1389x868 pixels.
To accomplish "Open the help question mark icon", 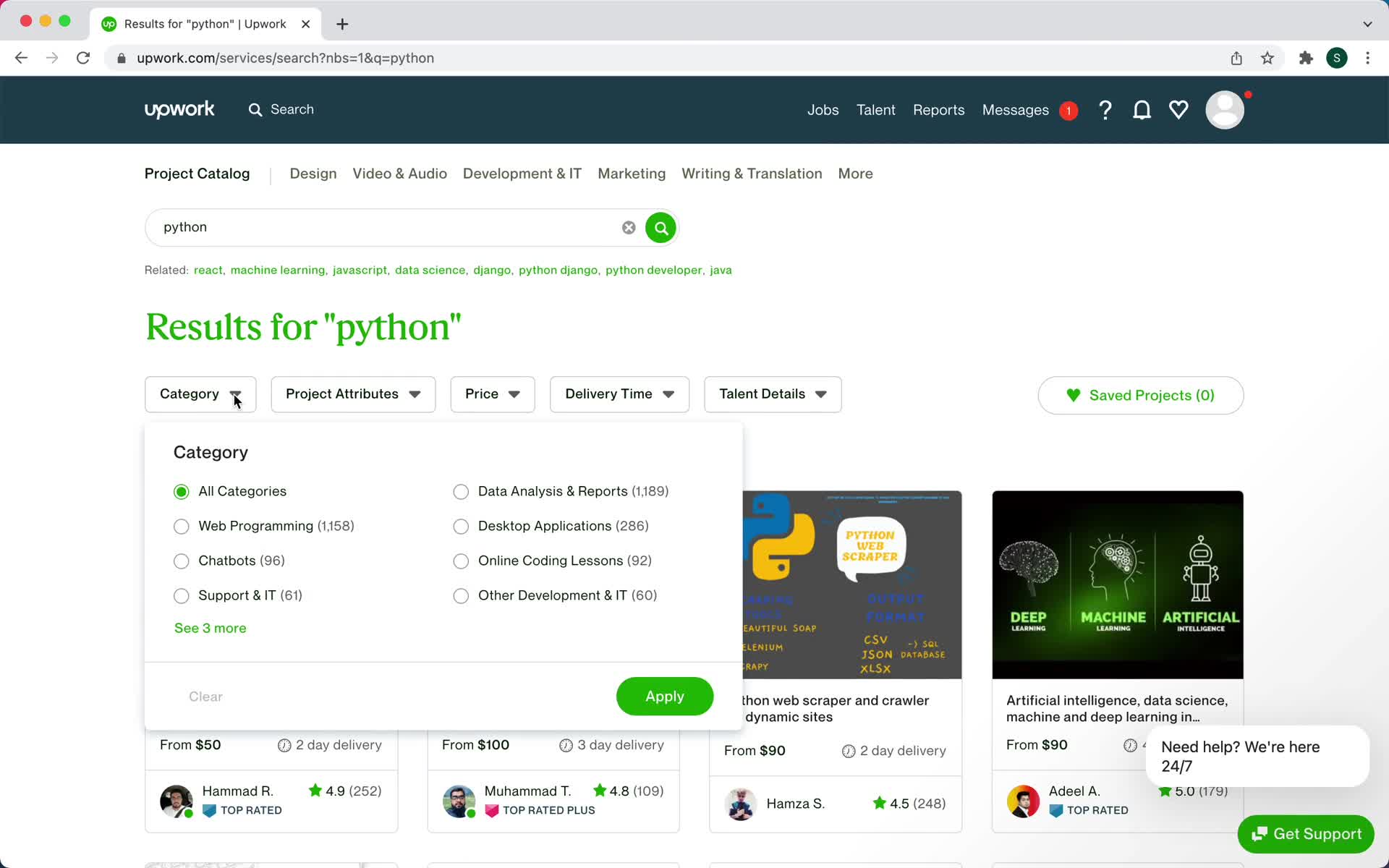I will (1105, 110).
